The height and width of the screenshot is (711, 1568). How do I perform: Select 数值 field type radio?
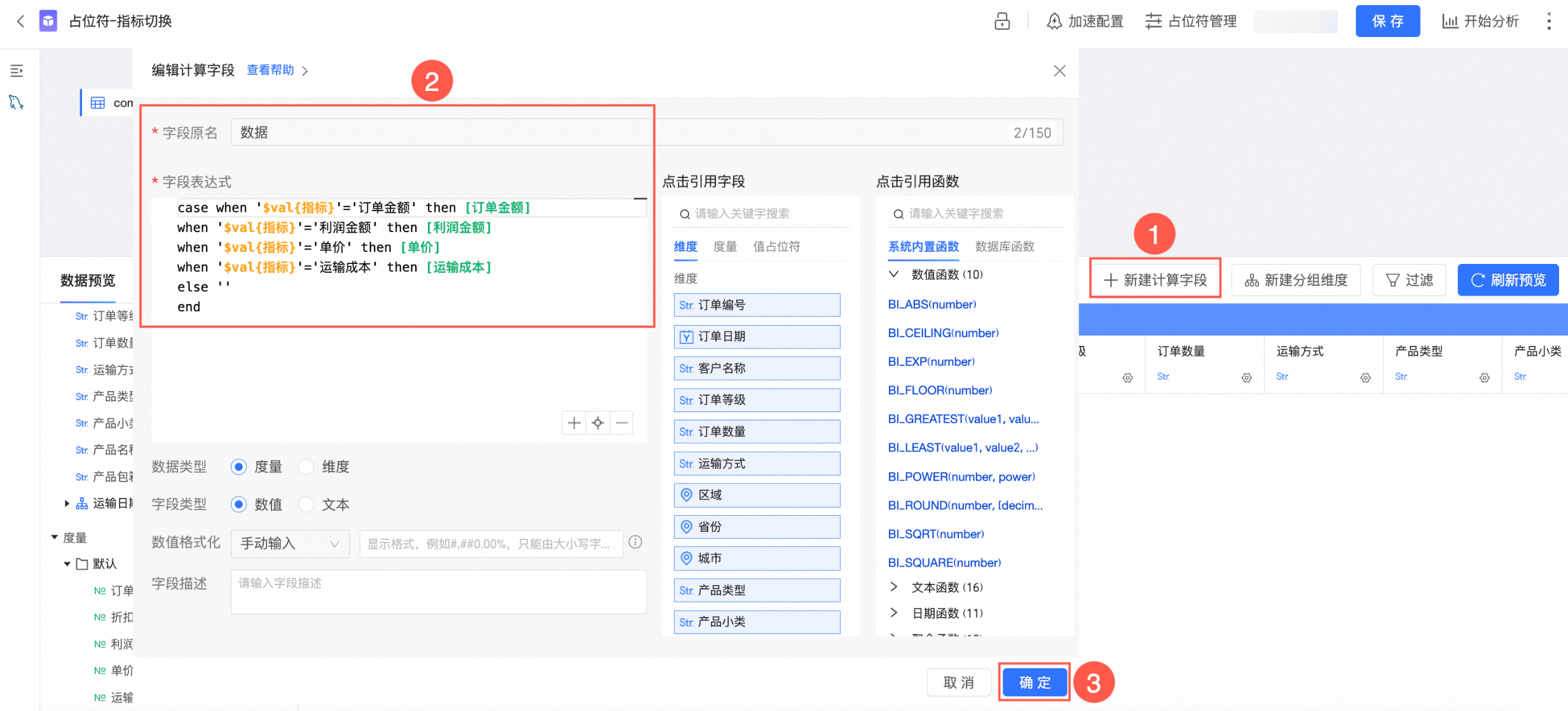coord(238,504)
